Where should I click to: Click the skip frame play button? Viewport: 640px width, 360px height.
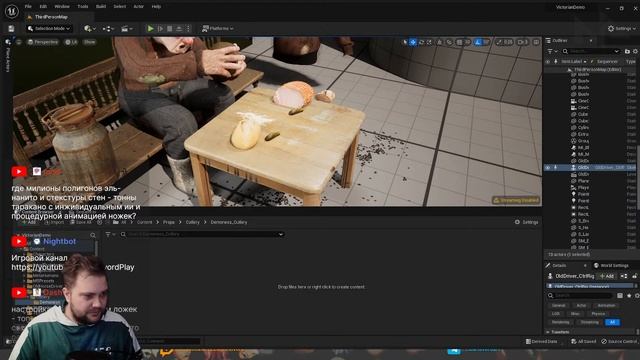[160, 29]
